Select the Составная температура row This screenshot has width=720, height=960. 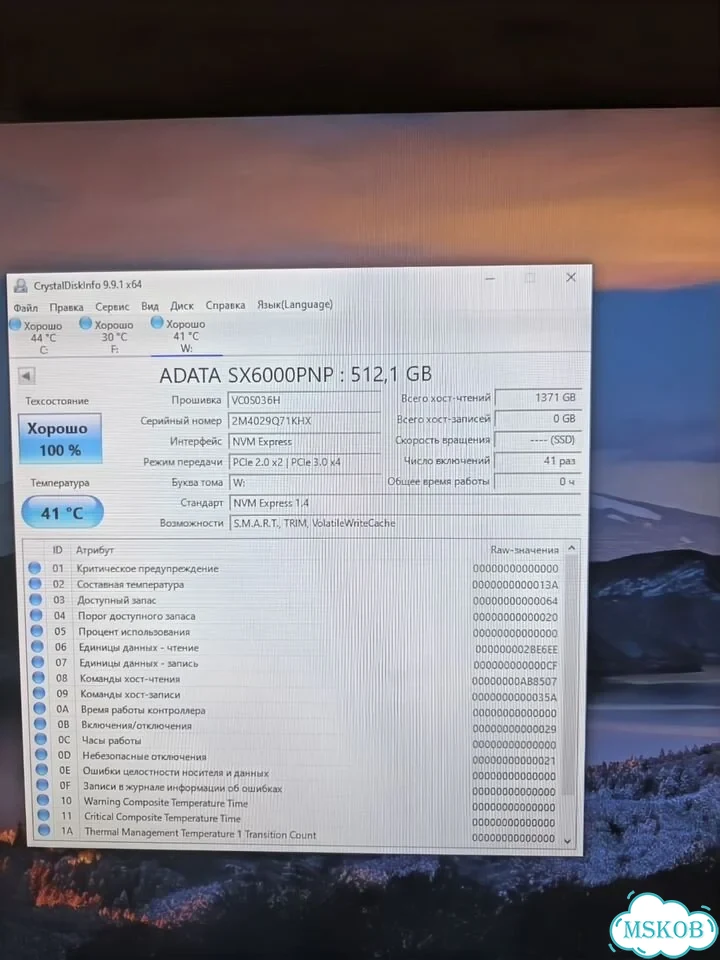coord(294,584)
